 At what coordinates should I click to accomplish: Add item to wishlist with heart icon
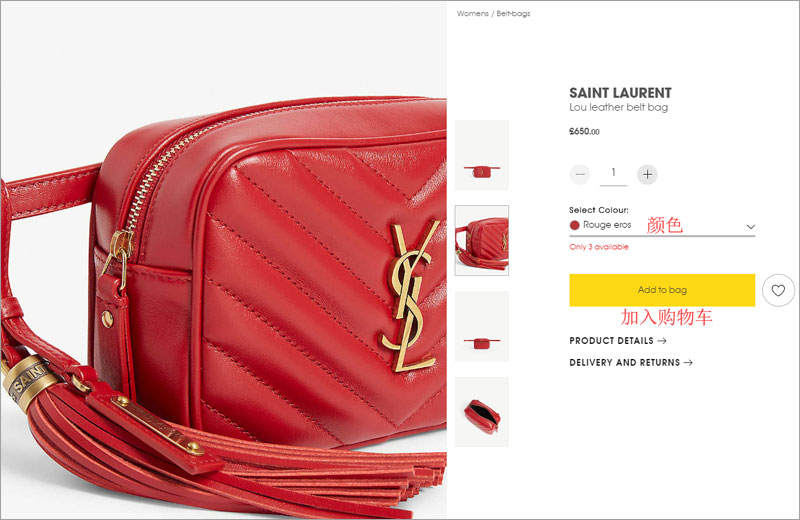778,290
